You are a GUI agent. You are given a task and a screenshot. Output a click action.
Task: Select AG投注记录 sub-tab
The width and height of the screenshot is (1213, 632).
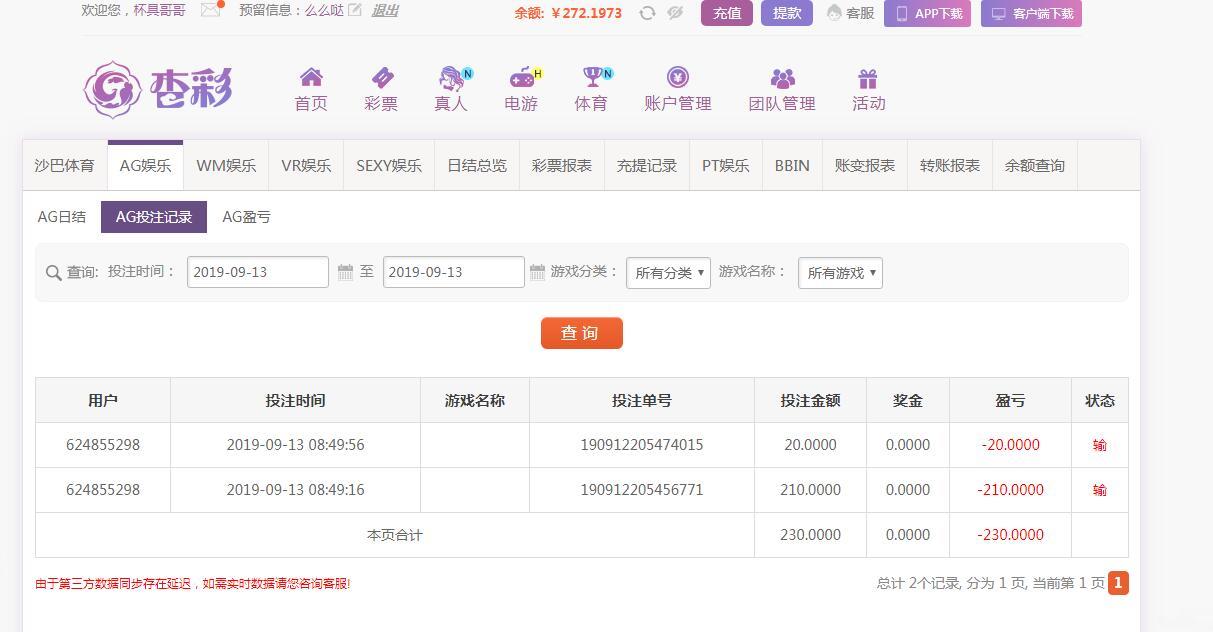click(154, 217)
